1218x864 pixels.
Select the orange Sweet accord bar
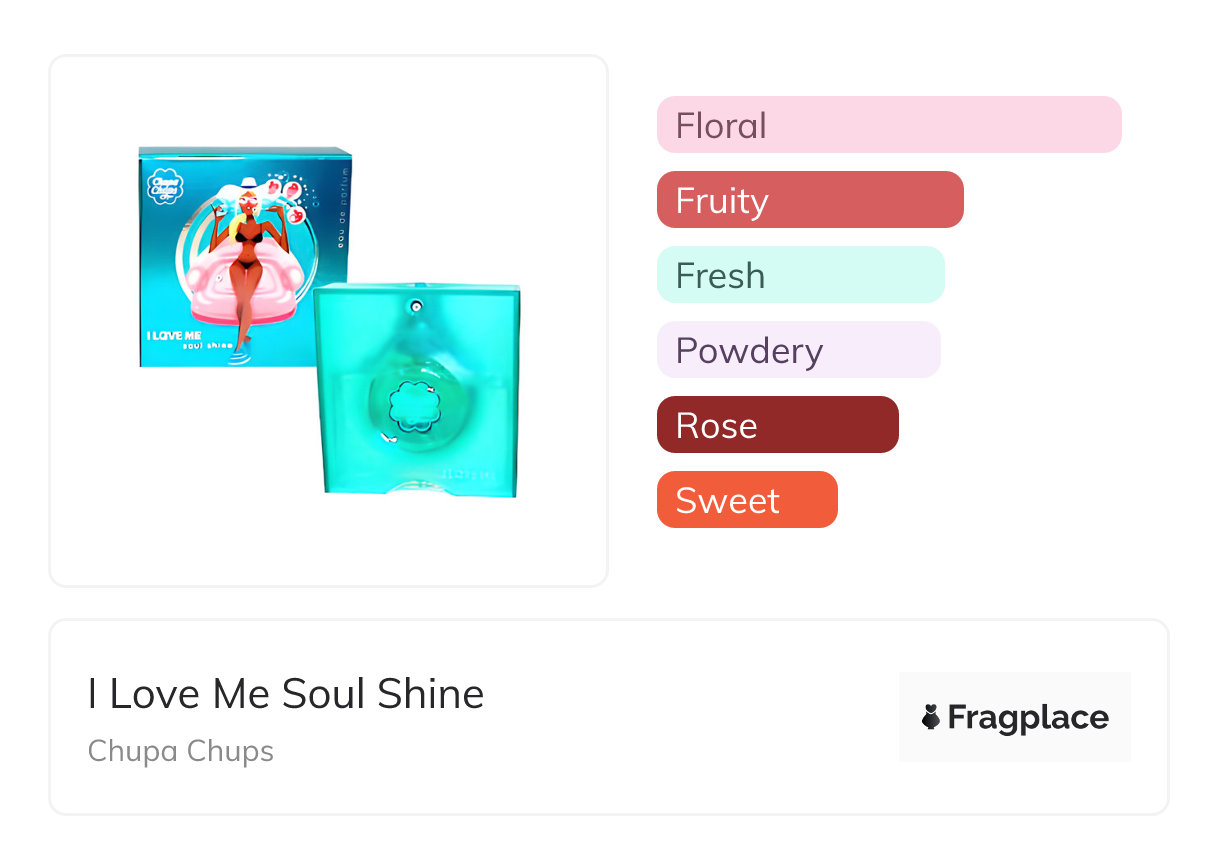coord(746,500)
